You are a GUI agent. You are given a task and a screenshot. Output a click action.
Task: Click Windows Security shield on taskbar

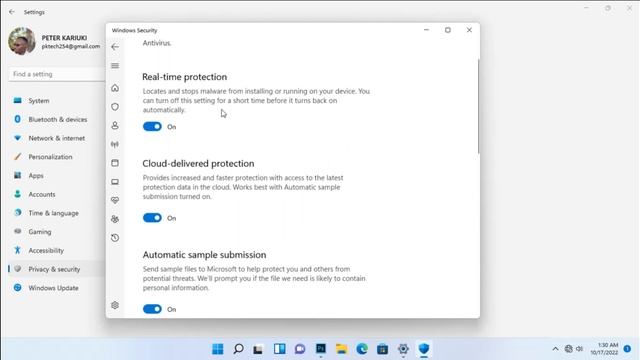tap(424, 349)
